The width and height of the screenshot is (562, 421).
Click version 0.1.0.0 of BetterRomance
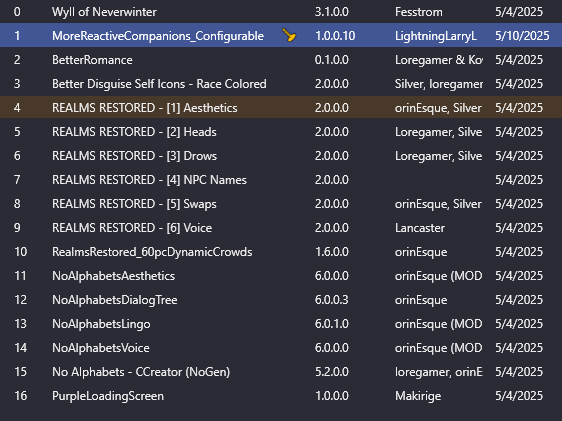pos(332,60)
